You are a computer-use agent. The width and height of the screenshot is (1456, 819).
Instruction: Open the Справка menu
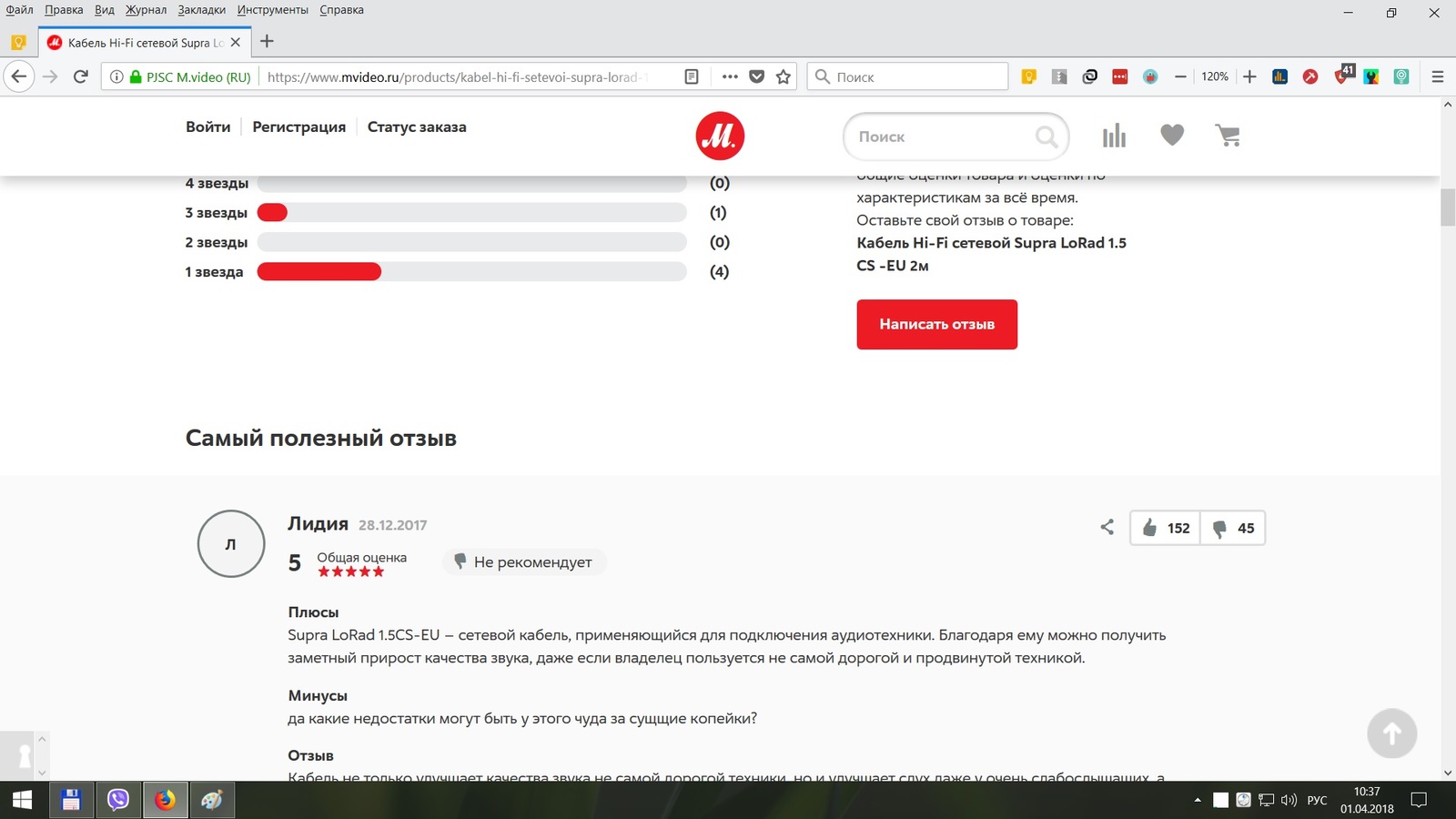342,10
